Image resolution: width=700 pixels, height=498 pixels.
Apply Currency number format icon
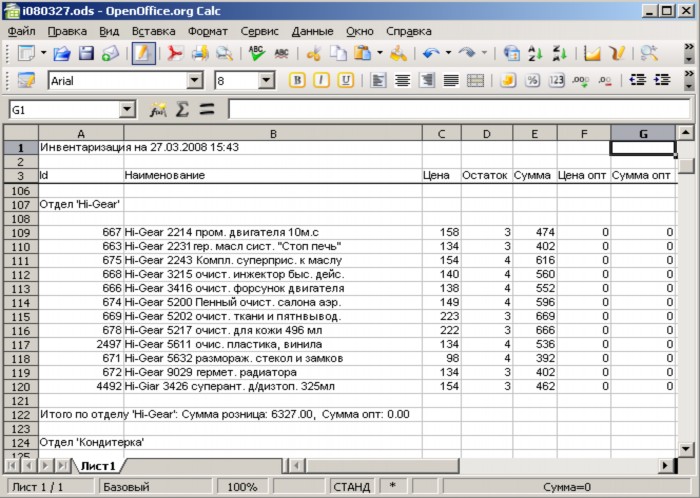click(508, 81)
